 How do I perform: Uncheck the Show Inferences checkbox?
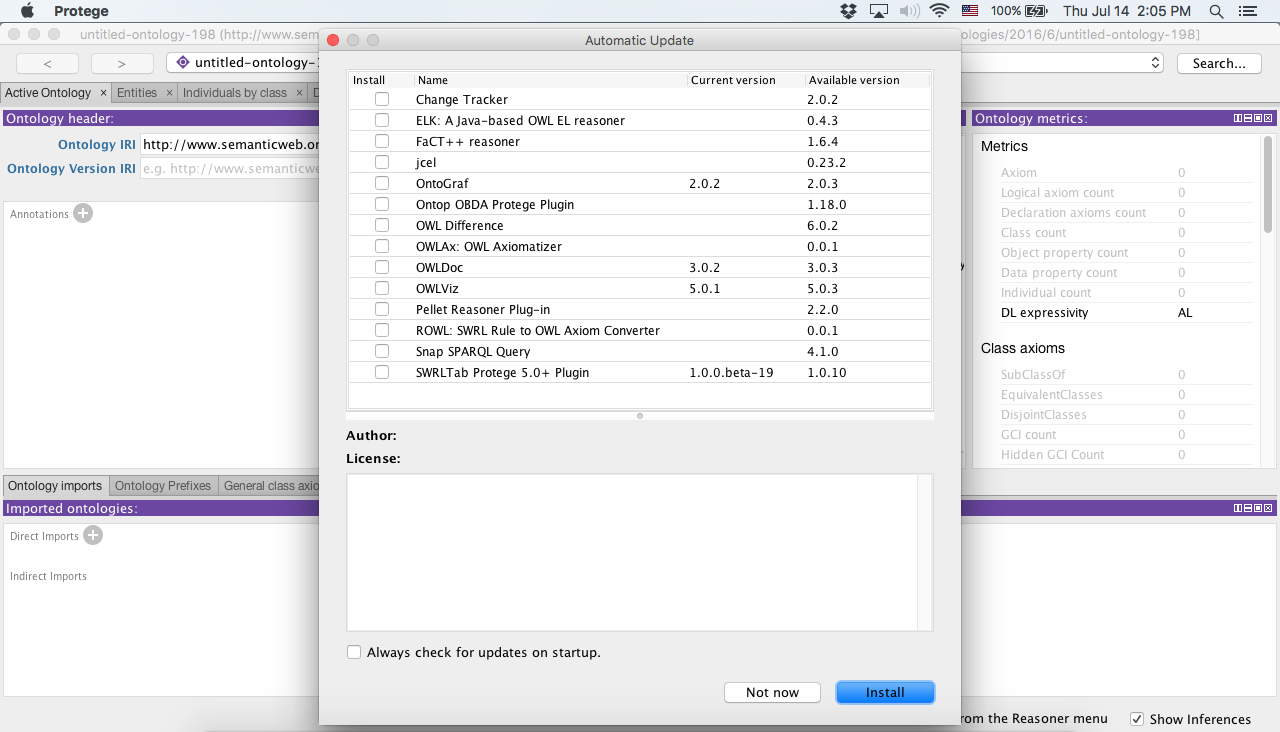(1137, 719)
